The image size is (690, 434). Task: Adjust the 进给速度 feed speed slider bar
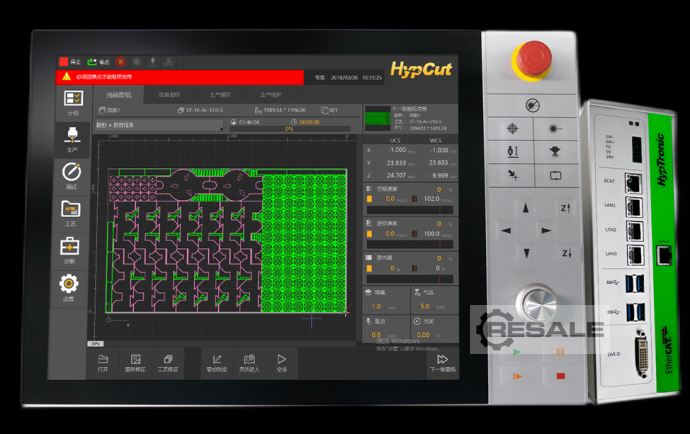pyautogui.click(x=410, y=244)
